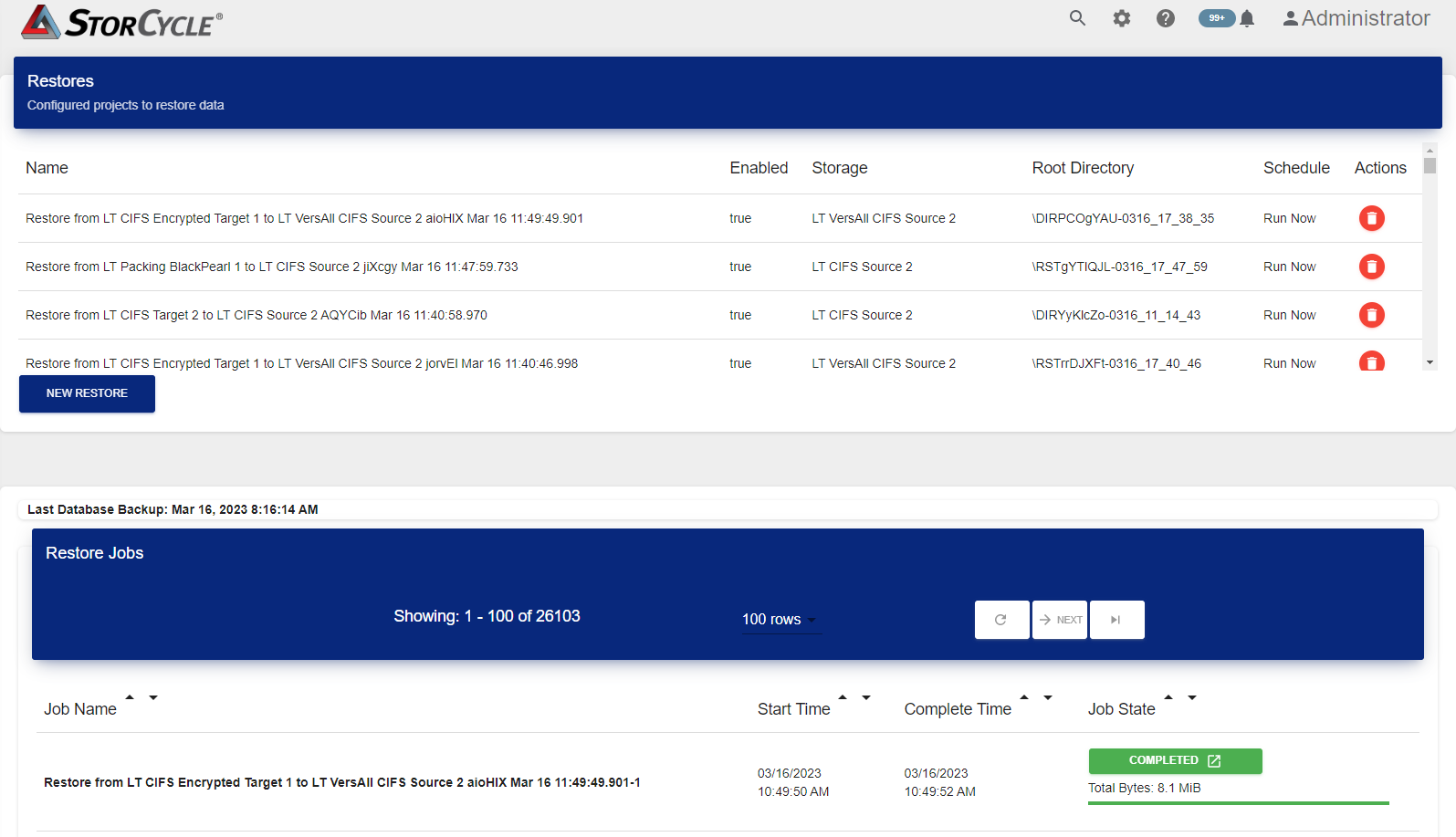Image resolution: width=1456 pixels, height=837 pixels.
Task: Jump to last page of jobs
Action: pyautogui.click(x=1116, y=620)
